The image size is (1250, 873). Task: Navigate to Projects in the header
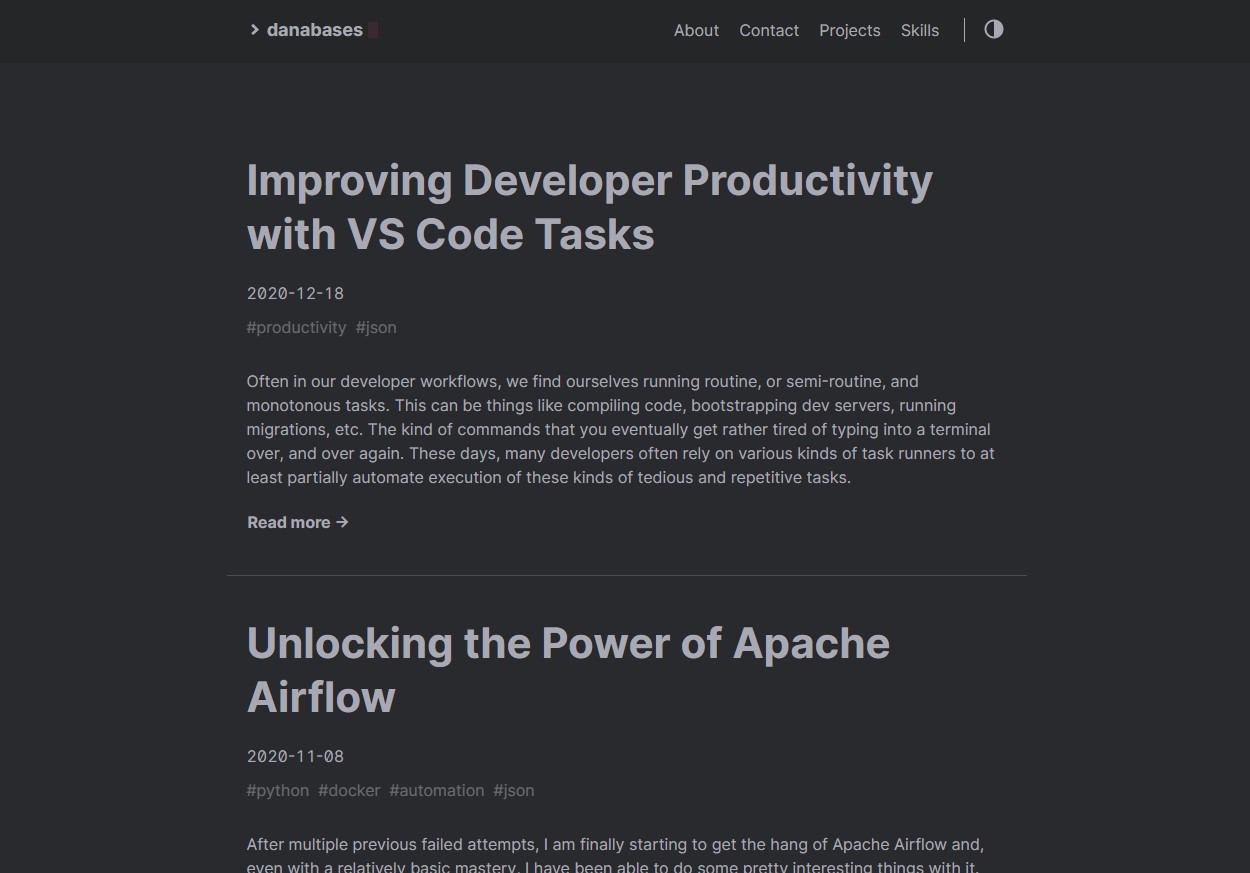849,30
